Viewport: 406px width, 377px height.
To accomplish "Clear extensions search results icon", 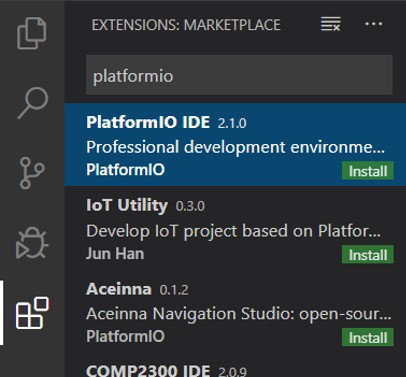I will (330, 24).
